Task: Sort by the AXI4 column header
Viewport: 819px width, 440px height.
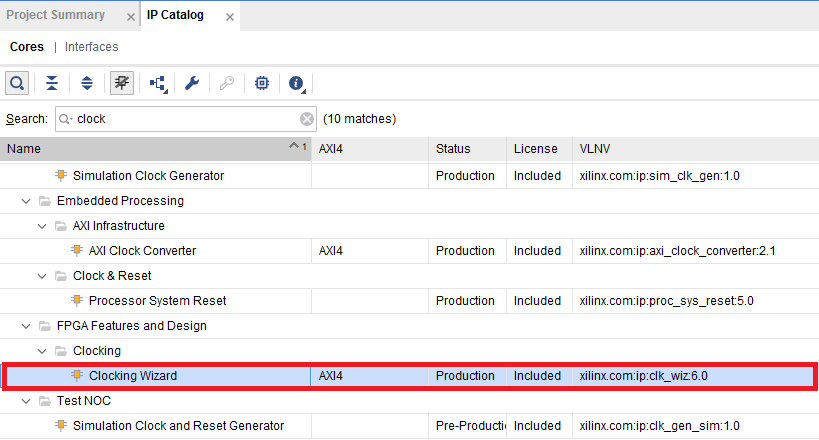Action: pyautogui.click(x=370, y=149)
